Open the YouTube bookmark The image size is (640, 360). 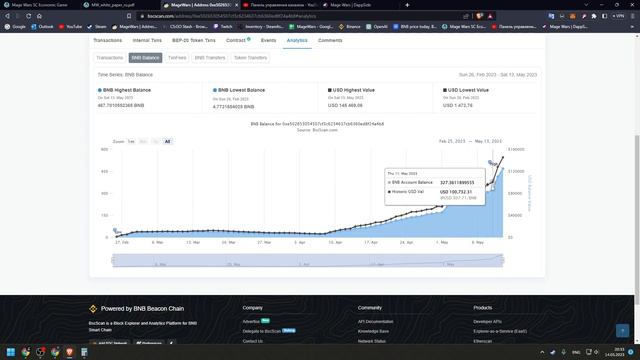70,27
